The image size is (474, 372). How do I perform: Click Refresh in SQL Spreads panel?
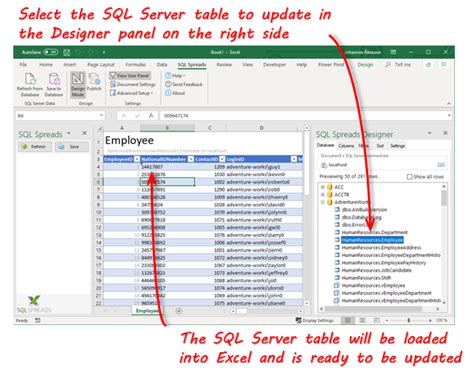click(x=35, y=147)
